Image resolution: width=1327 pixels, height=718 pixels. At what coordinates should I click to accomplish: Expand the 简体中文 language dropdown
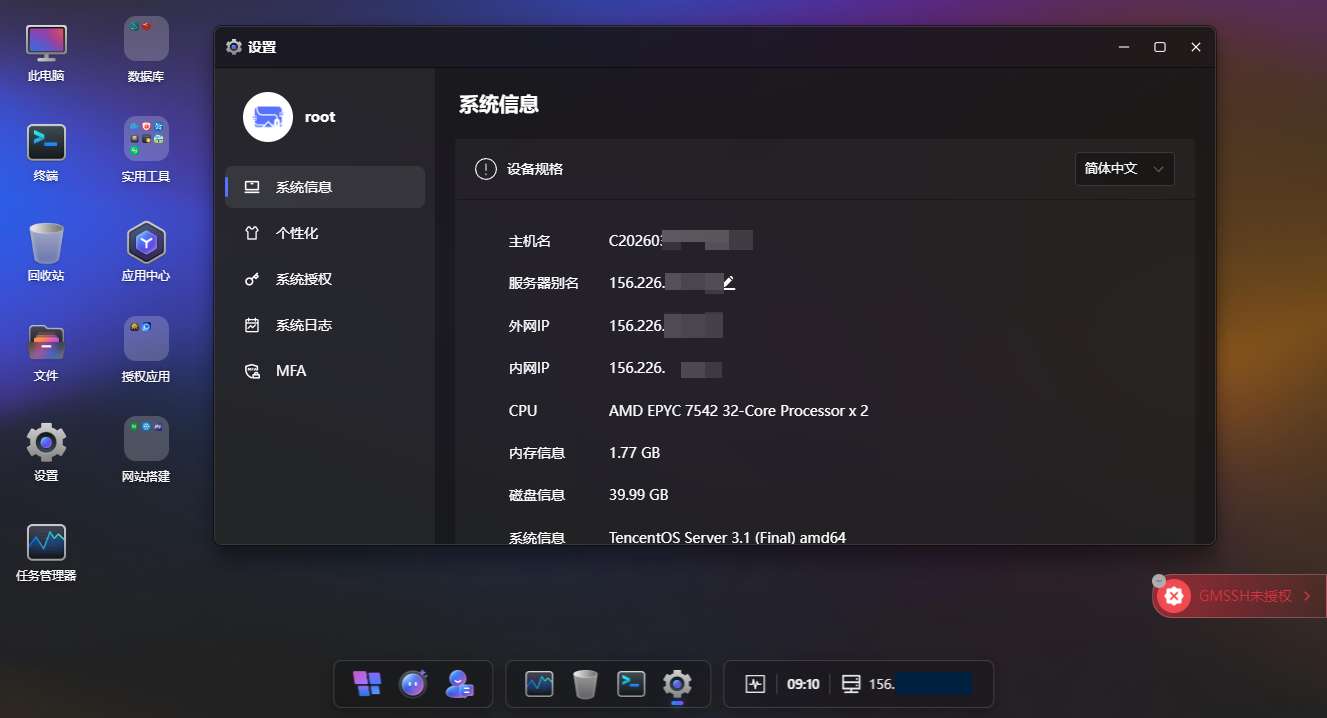click(1124, 169)
